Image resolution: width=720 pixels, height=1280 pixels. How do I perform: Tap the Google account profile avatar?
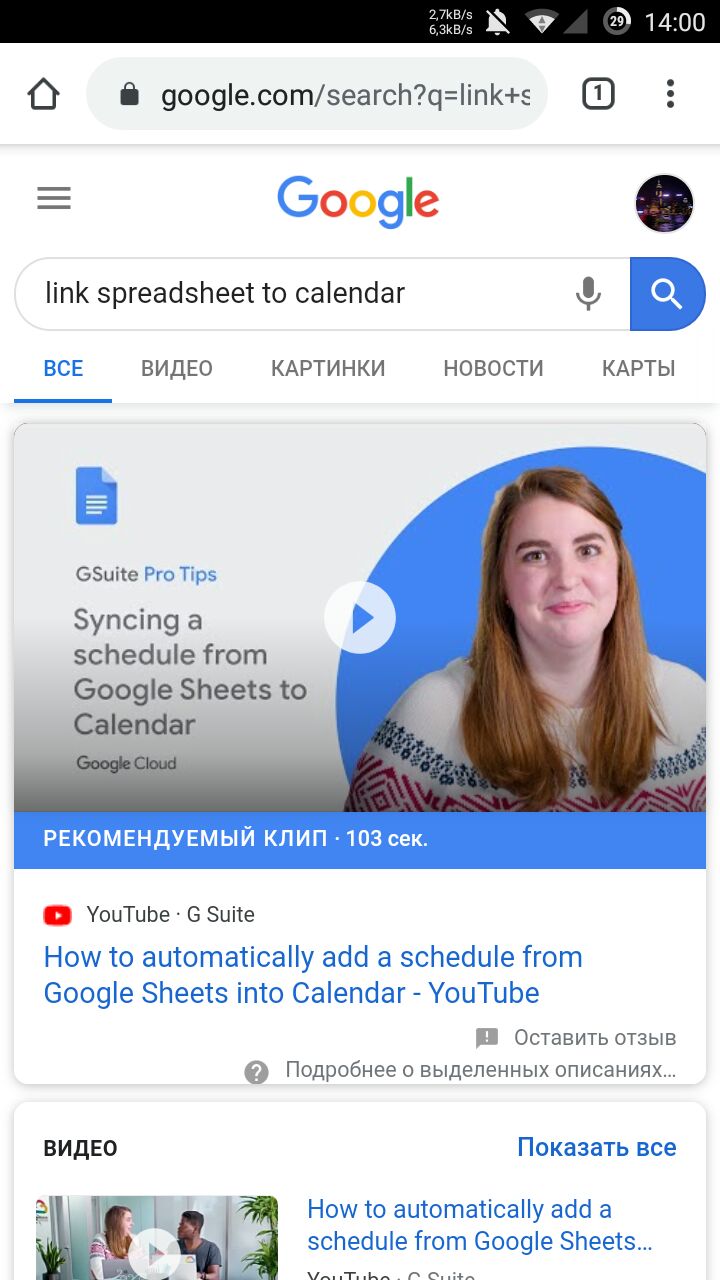click(x=664, y=203)
